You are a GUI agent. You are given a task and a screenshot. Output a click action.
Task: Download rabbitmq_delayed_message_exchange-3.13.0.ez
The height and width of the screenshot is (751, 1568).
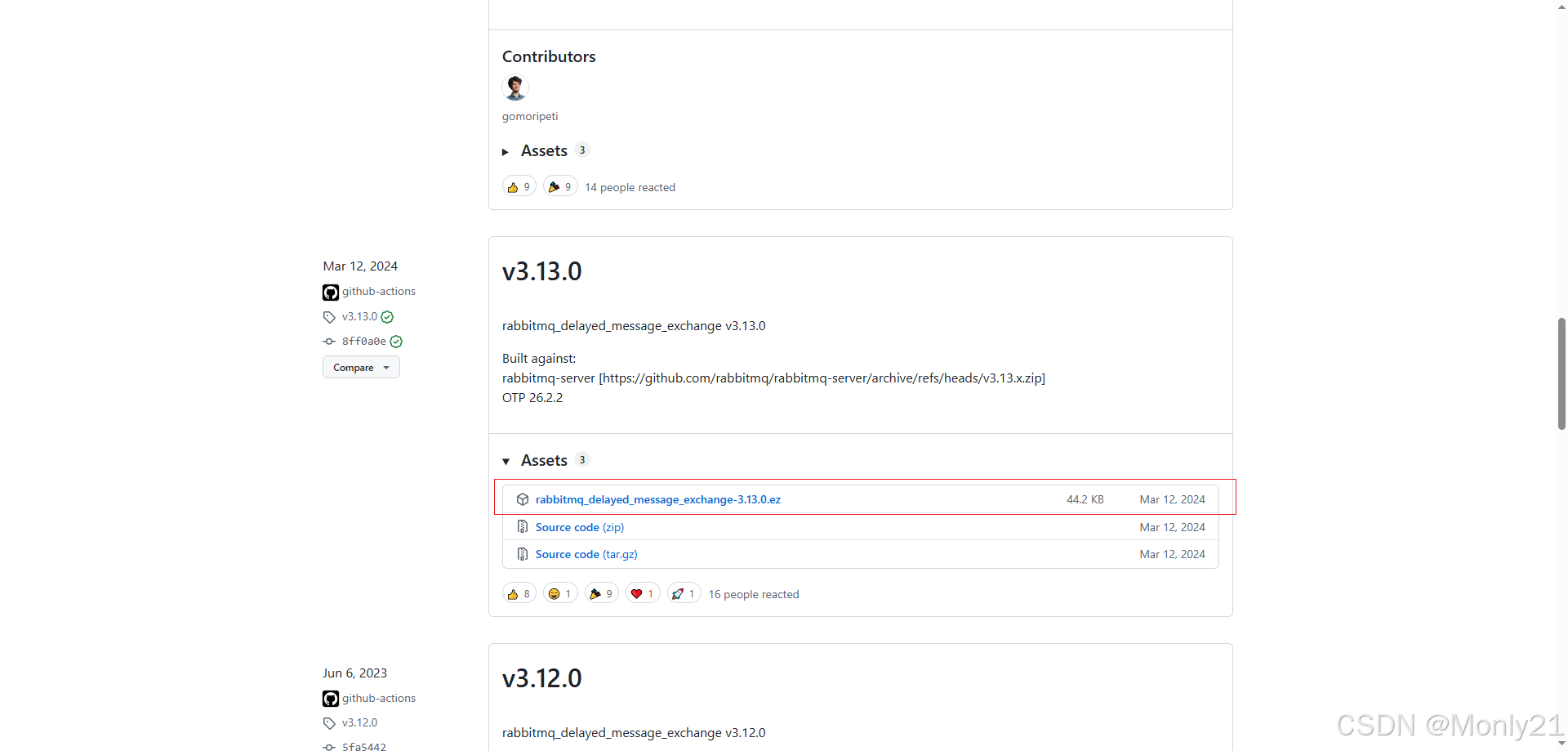(658, 499)
